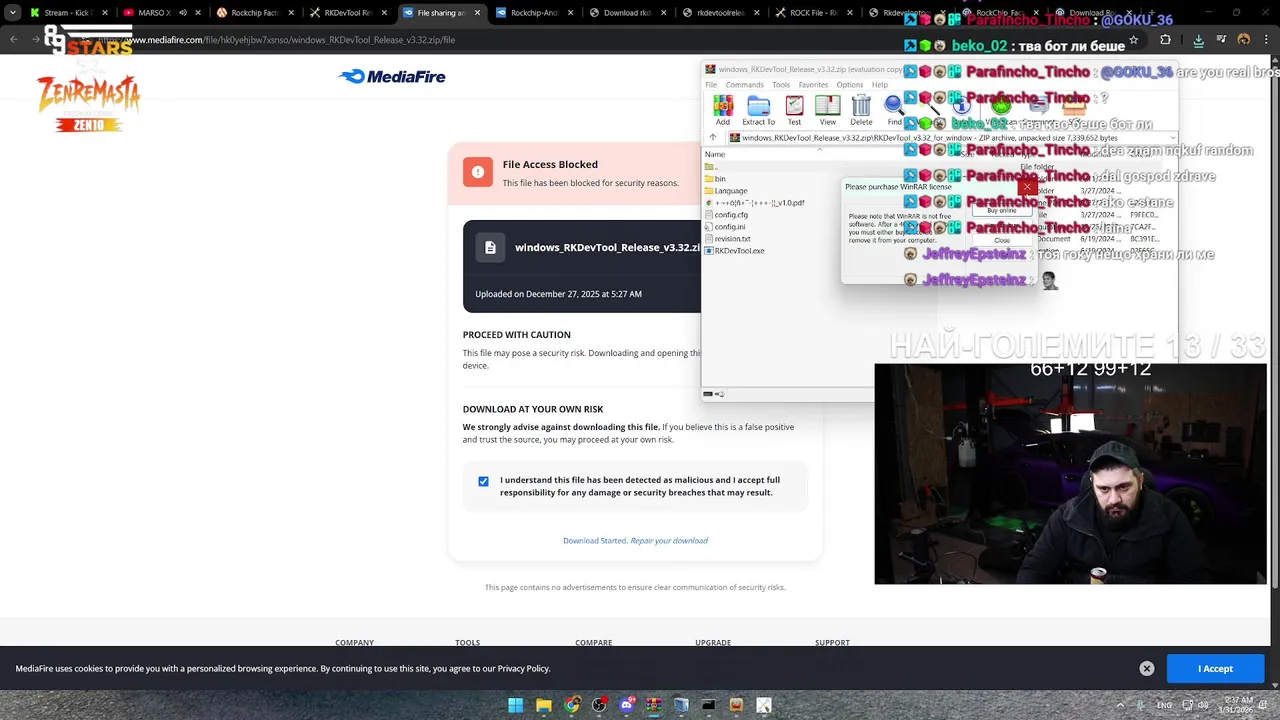Open the Help menu in WinRAR

pyautogui.click(x=880, y=85)
